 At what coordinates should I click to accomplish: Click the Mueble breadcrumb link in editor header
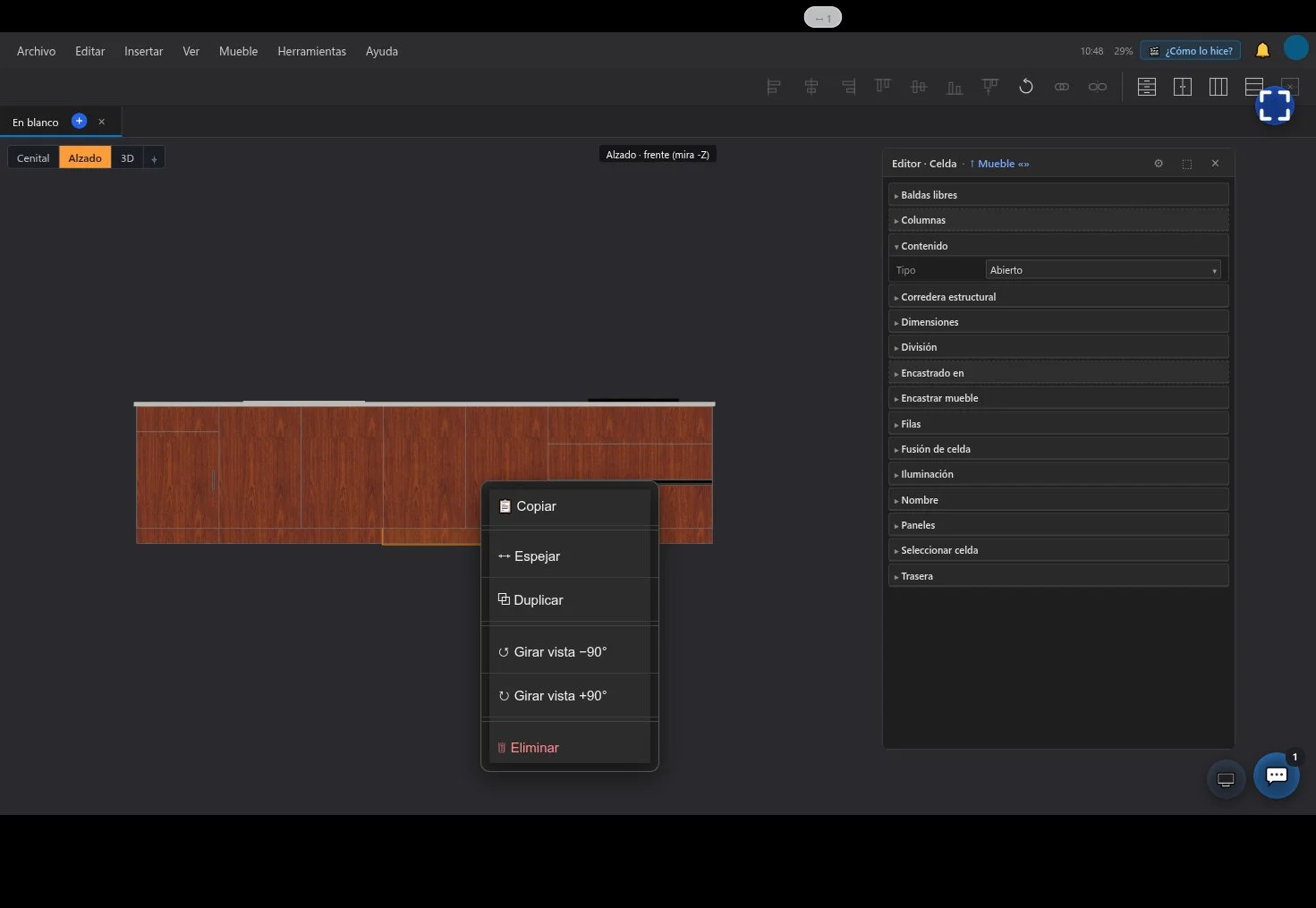(x=999, y=164)
